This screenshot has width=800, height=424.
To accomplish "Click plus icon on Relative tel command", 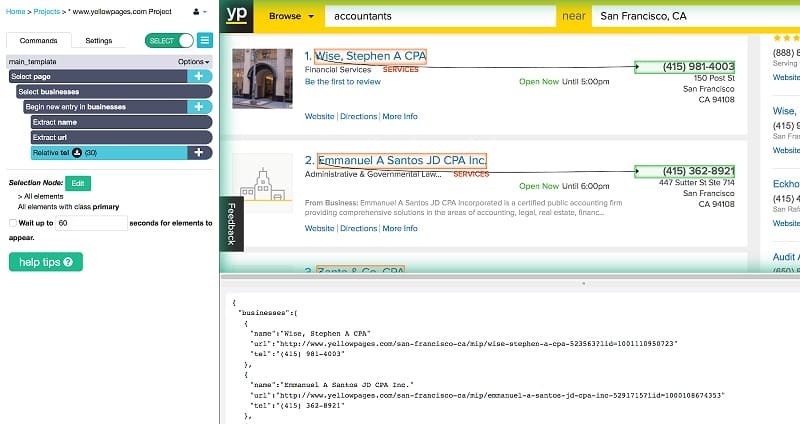I will click(x=199, y=153).
